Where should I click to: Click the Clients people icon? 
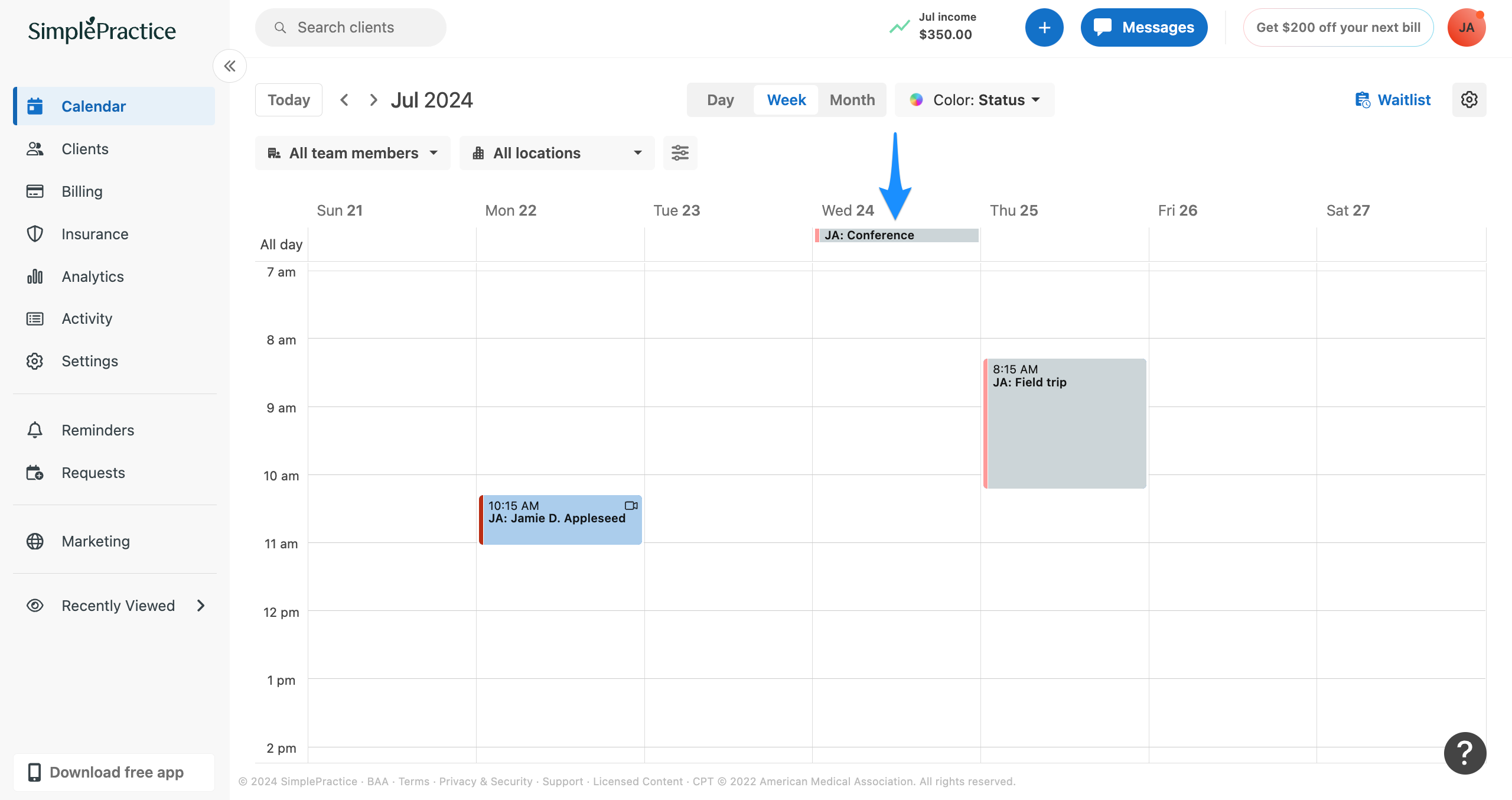point(35,149)
